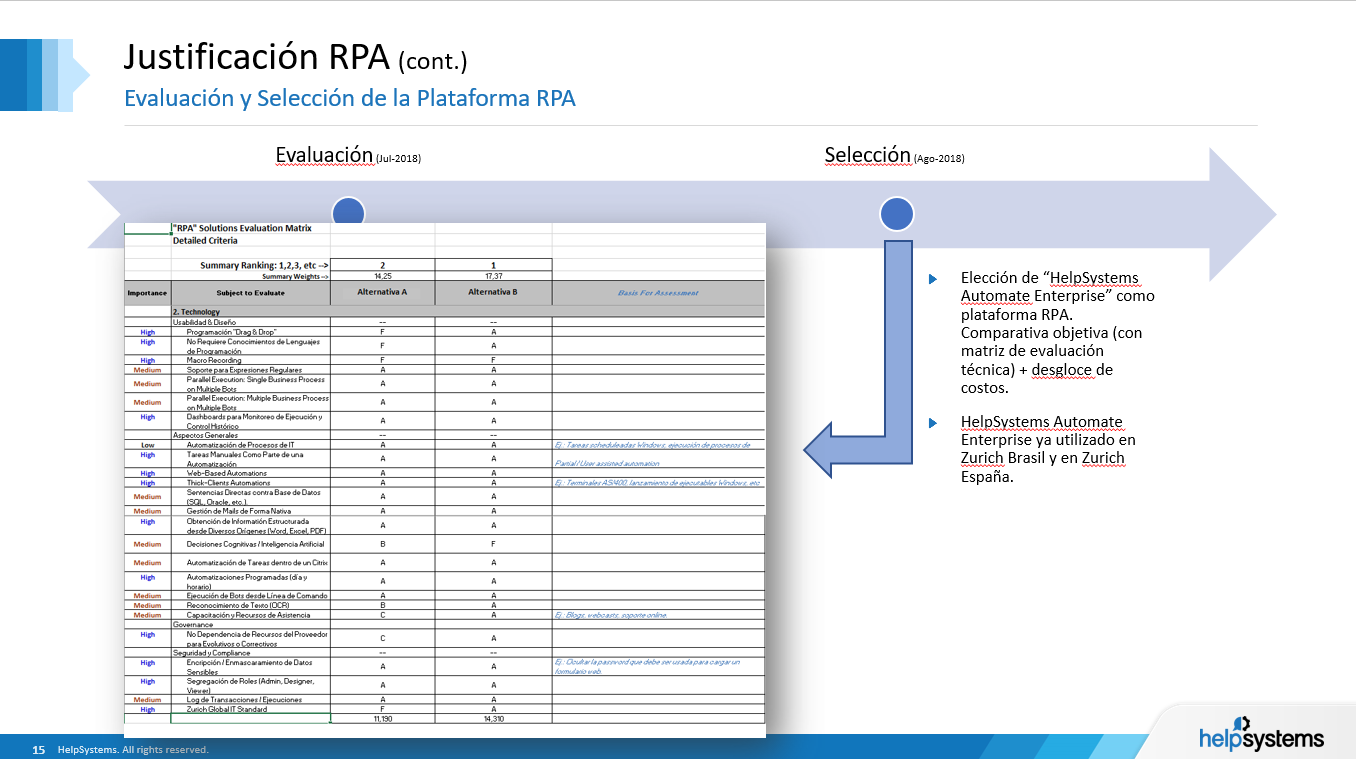Click the 'Summary Ranking: 1,2,3, etc' cell
The image size is (1356, 759).
pos(251,265)
